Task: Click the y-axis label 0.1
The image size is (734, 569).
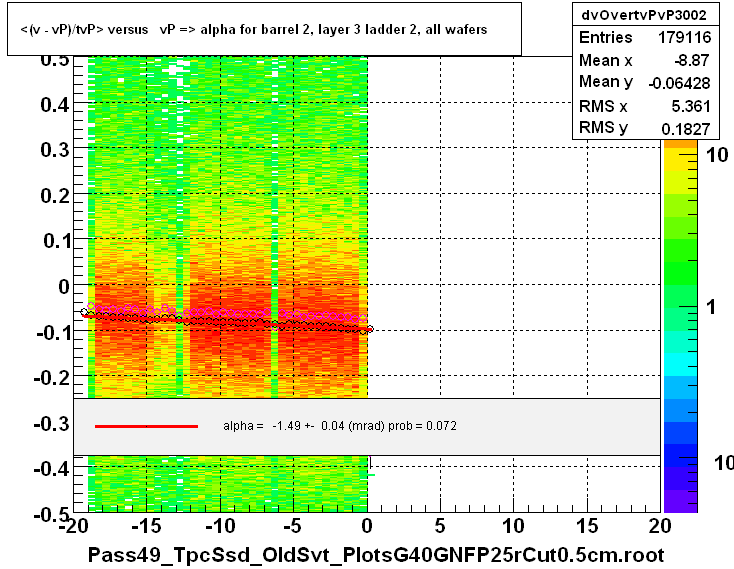Action: pyautogui.click(x=56, y=241)
